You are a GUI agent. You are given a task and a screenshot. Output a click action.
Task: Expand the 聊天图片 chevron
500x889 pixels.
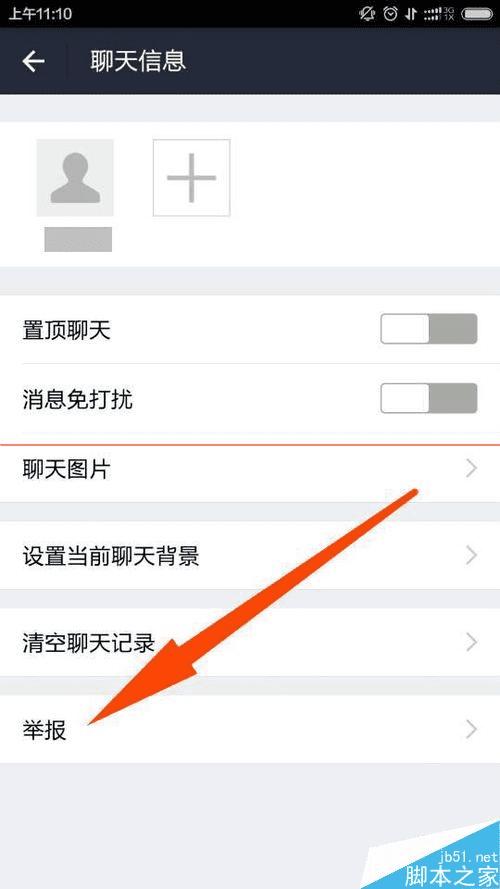point(471,468)
